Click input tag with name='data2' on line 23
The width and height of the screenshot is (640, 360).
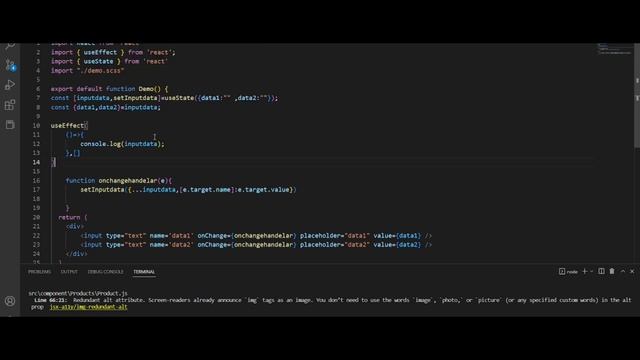[x=256, y=244]
